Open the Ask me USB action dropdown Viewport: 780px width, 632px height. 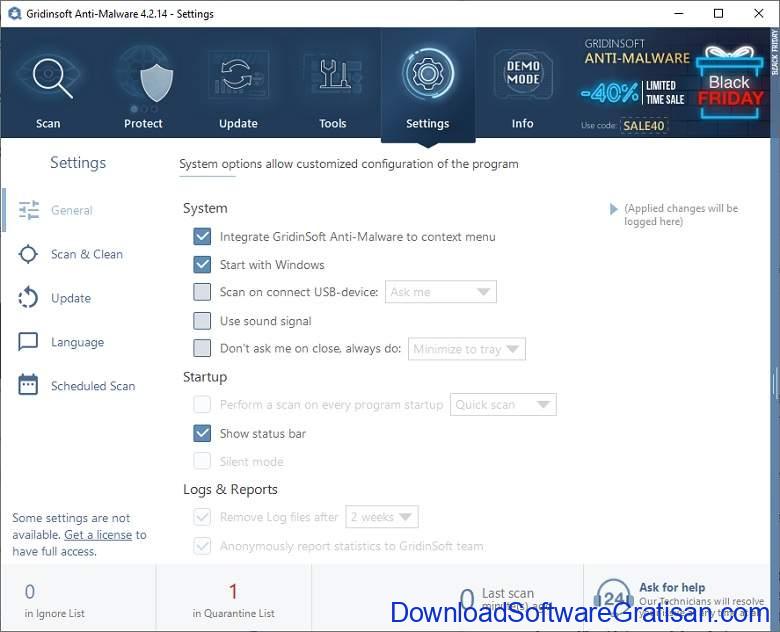coord(441,292)
